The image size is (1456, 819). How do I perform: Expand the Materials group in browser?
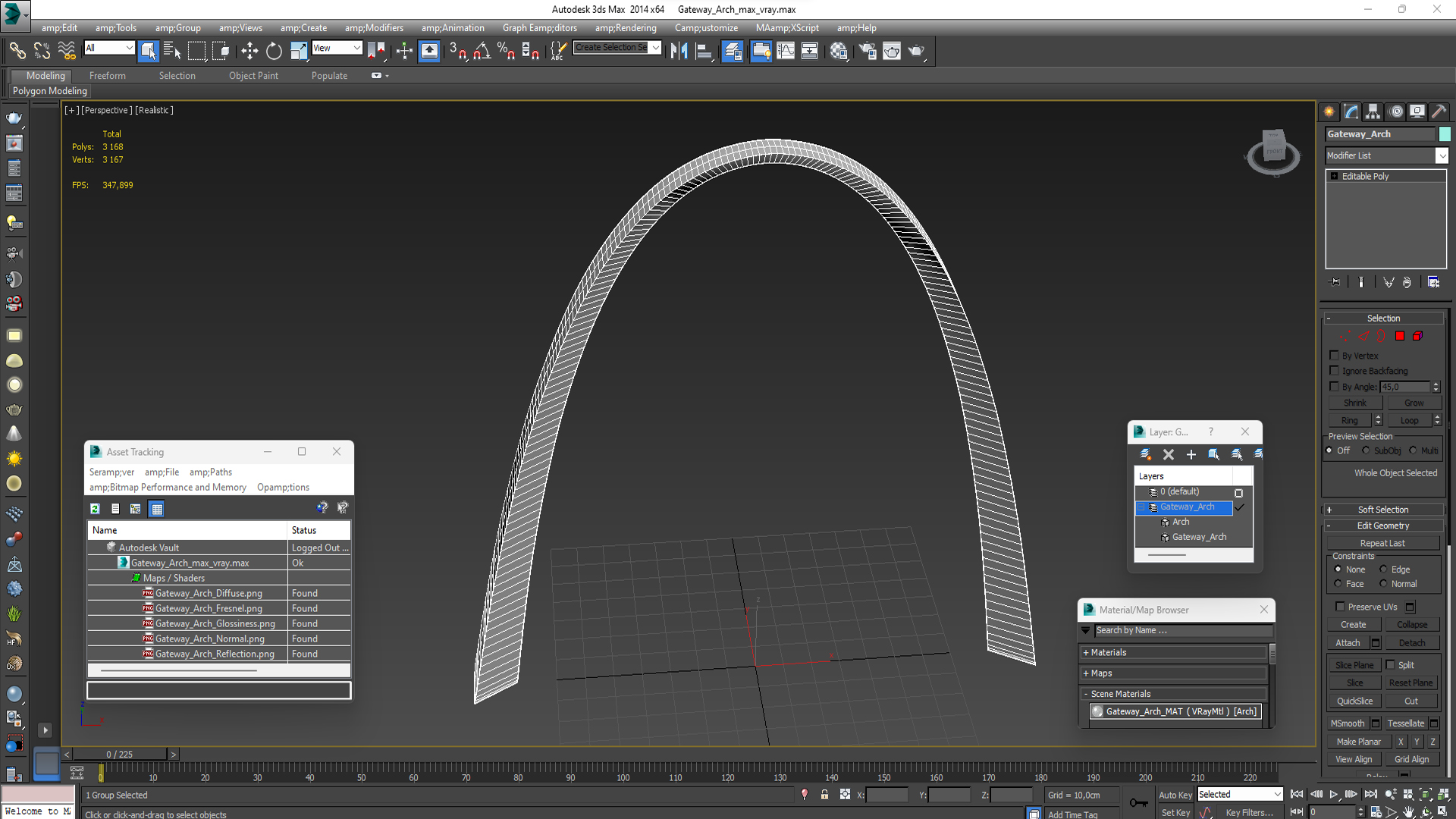coord(1172,652)
